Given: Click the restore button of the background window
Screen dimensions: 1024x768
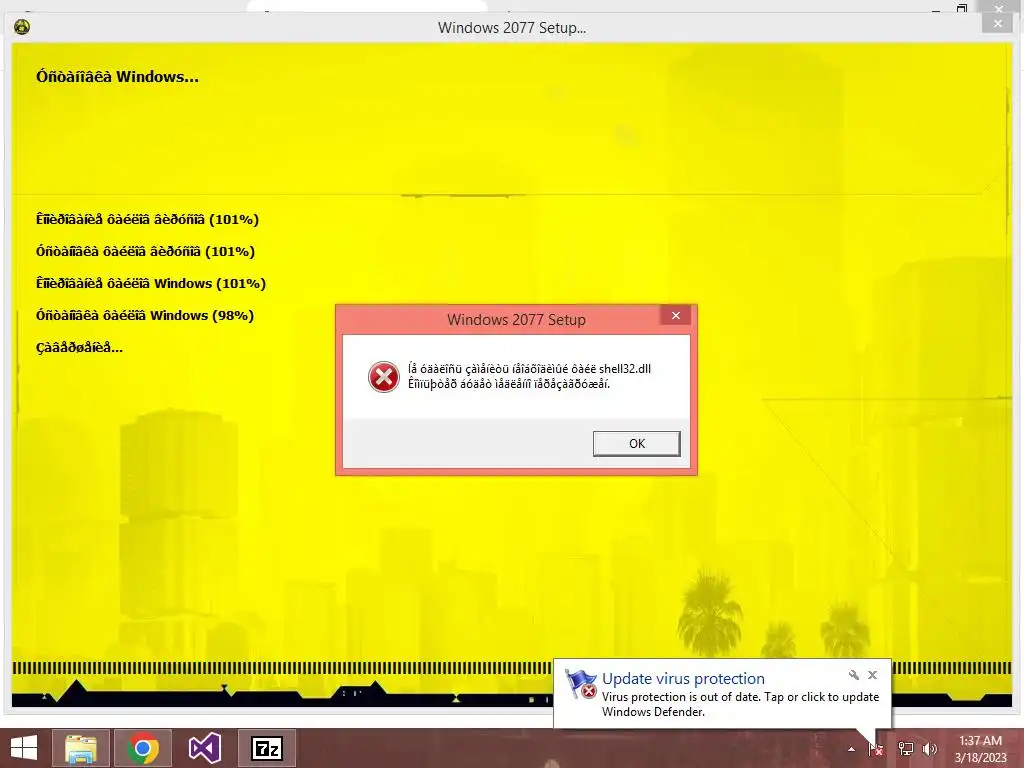Looking at the screenshot, I should (962, 8).
